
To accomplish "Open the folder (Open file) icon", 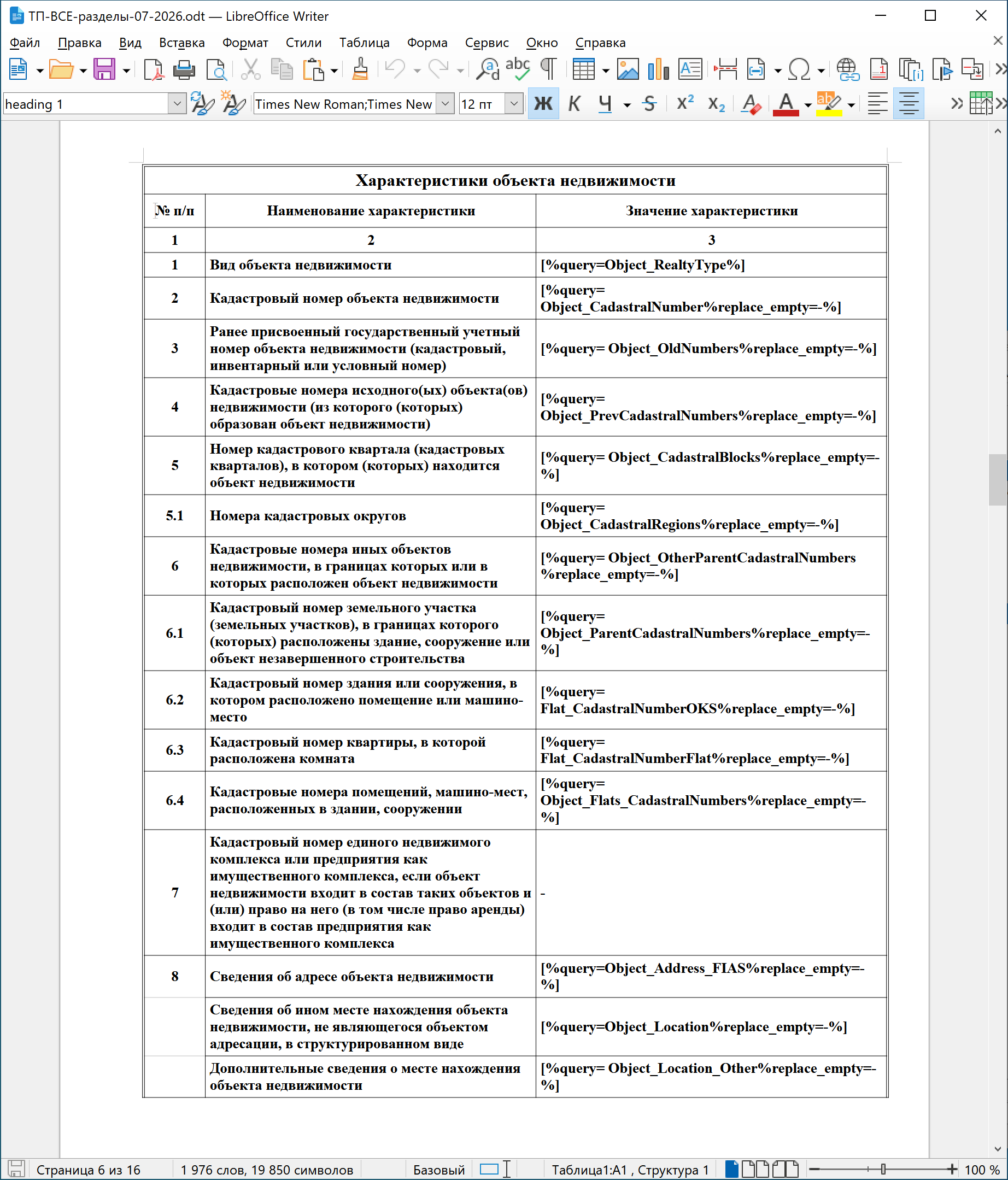I will (62, 69).
